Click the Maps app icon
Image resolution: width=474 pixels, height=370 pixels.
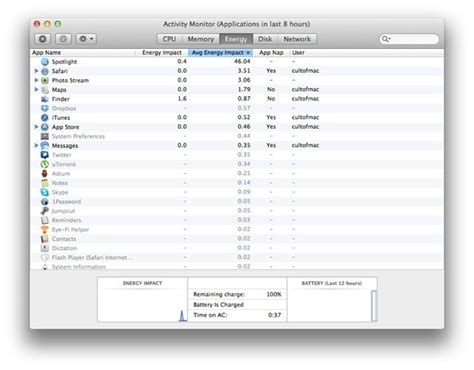(45, 90)
